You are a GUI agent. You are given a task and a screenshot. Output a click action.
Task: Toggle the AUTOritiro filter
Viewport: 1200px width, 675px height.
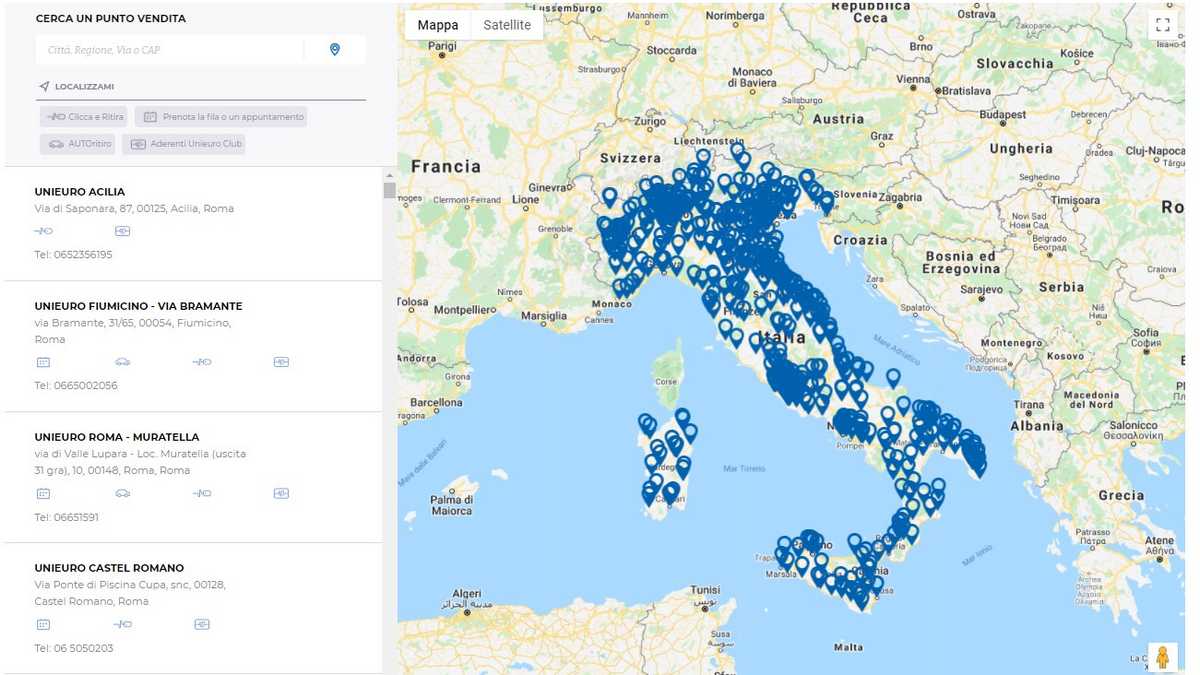[x=78, y=144]
